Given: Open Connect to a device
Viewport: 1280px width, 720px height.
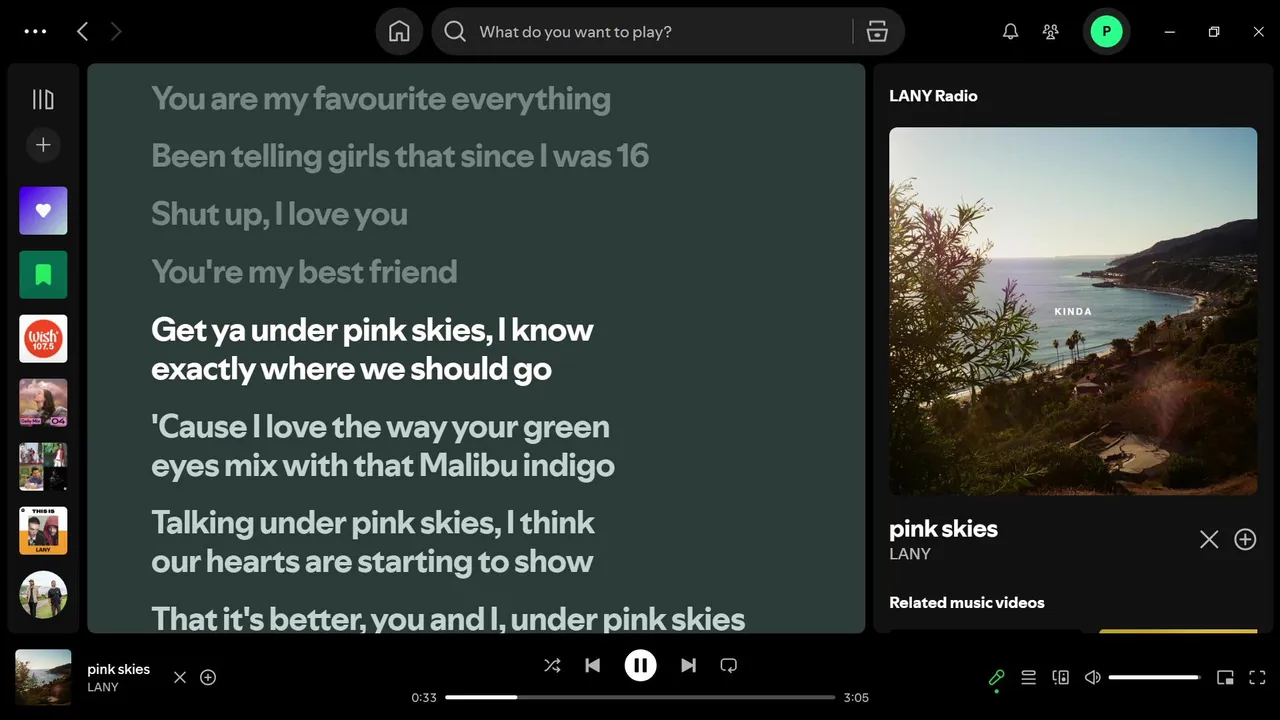Looking at the screenshot, I should click(x=1061, y=678).
